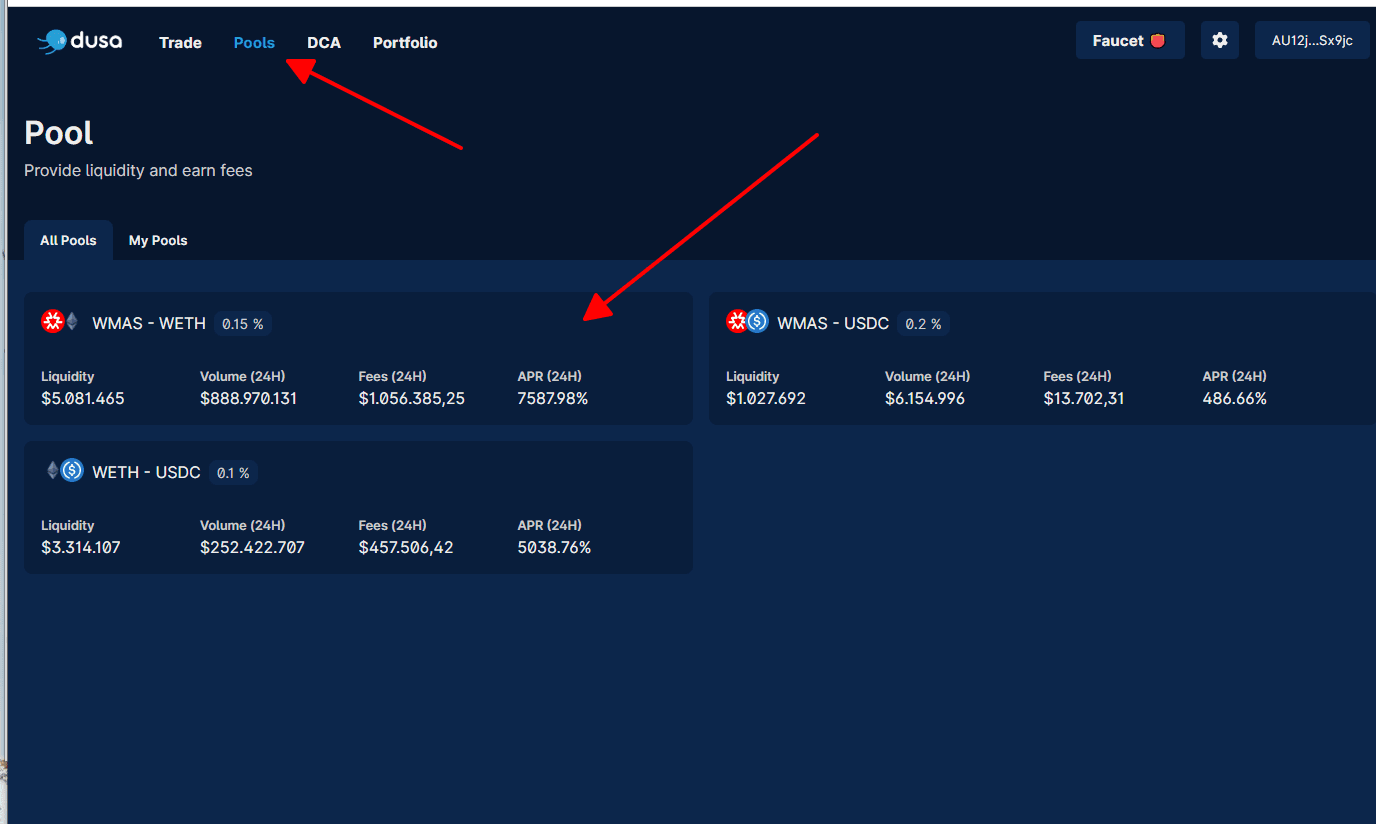
Task: Click USDC token icon in WETH - USDC pool
Action: [72, 470]
